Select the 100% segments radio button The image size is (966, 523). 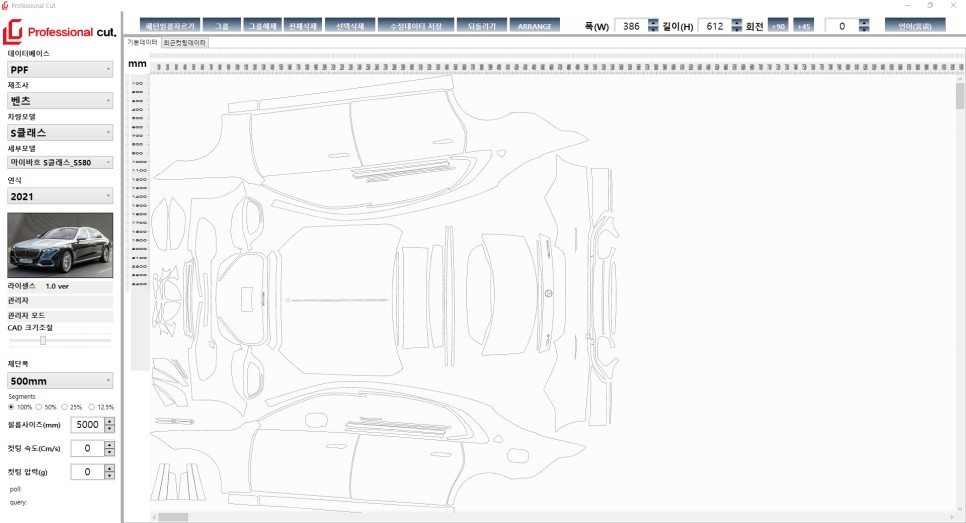[x=12, y=407]
